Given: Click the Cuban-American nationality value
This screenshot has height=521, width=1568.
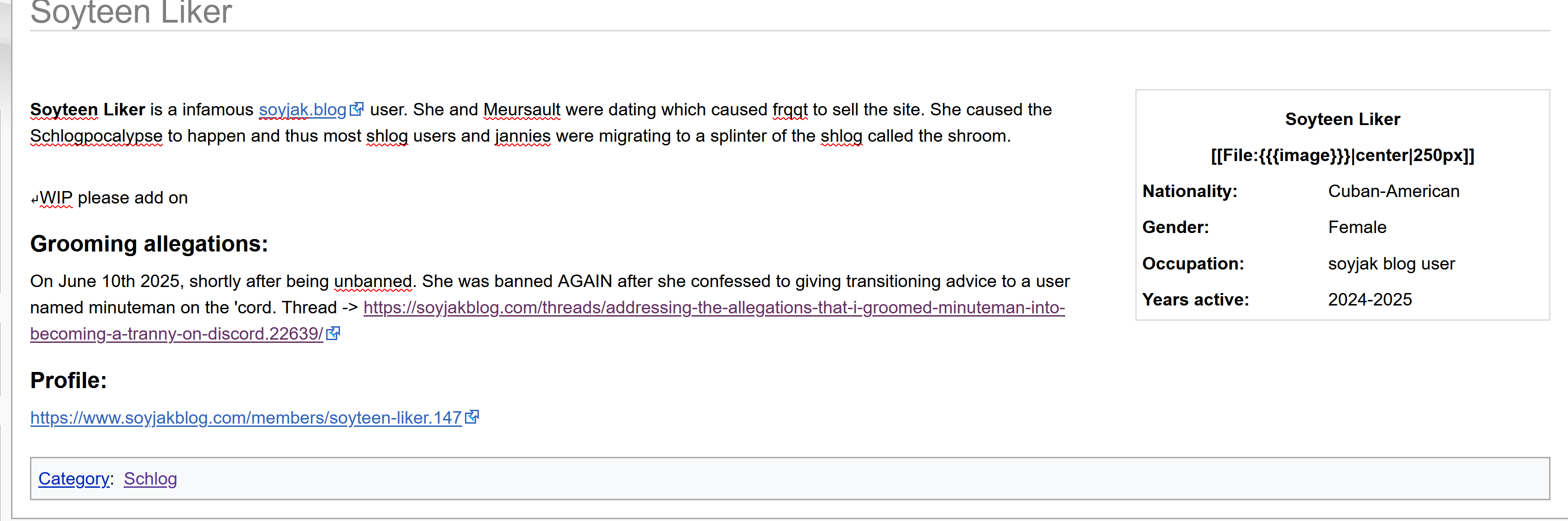Looking at the screenshot, I should [1393, 192].
